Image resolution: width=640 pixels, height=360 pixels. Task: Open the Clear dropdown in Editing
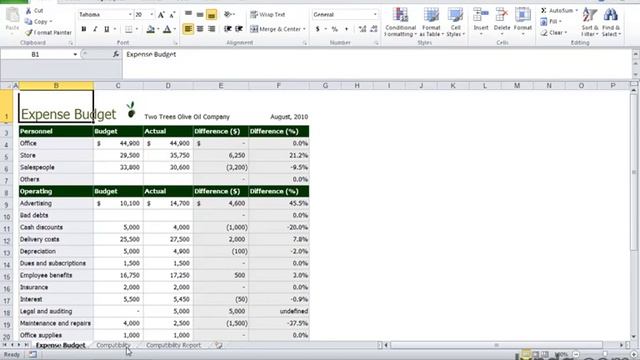coord(554,33)
